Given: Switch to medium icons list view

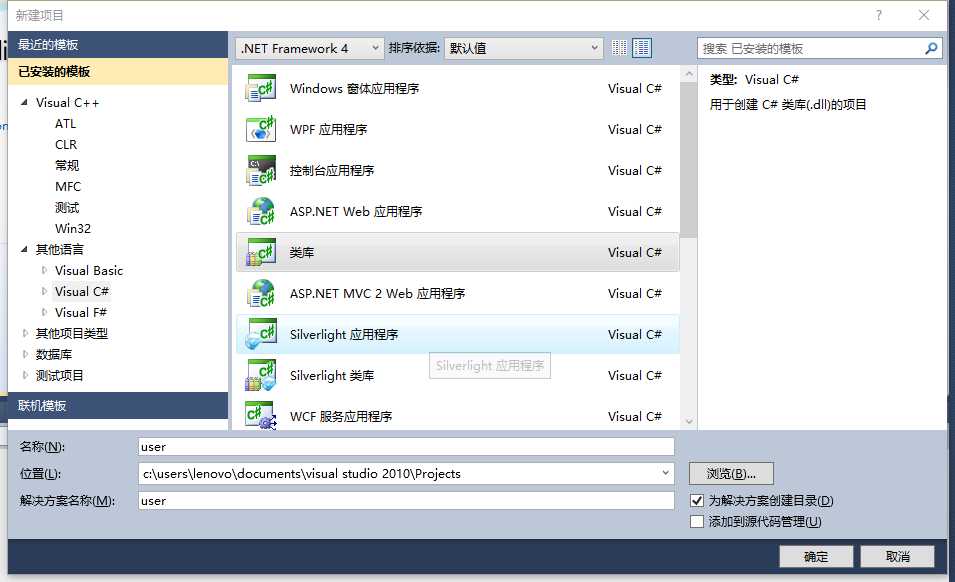Looking at the screenshot, I should (x=641, y=48).
